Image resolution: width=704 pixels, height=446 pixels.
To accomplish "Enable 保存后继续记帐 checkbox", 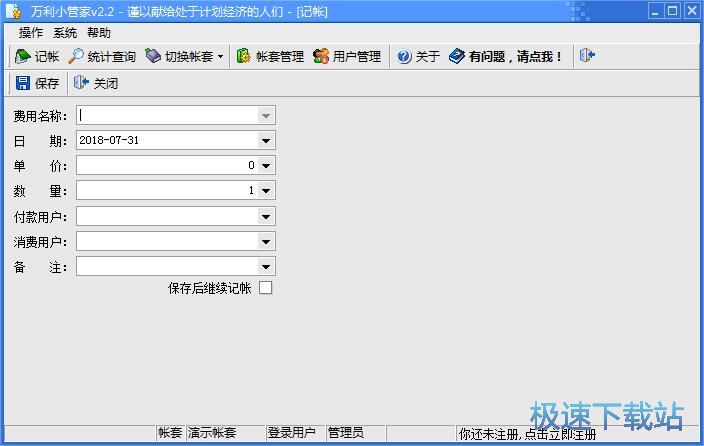I will click(x=265, y=287).
